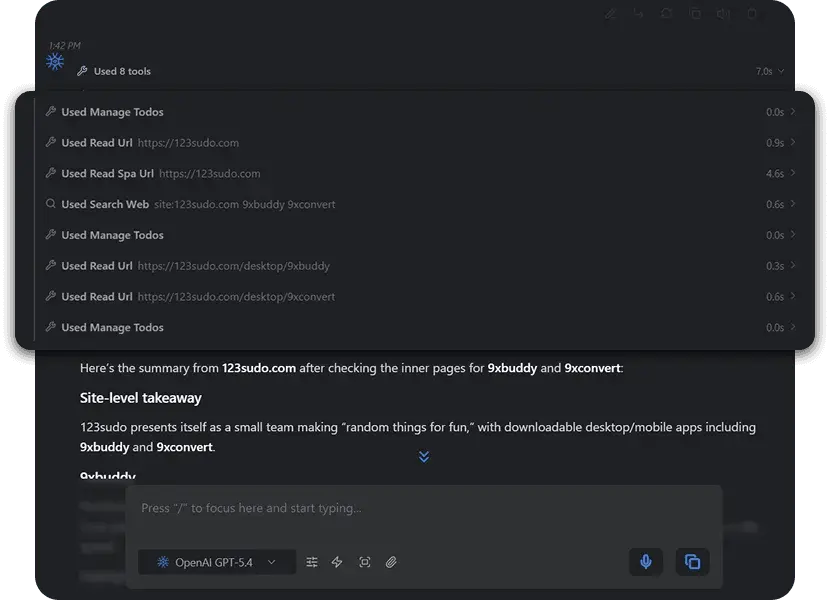The image size is (830, 600).
Task: Focus the message input field
Action: (x=423, y=508)
